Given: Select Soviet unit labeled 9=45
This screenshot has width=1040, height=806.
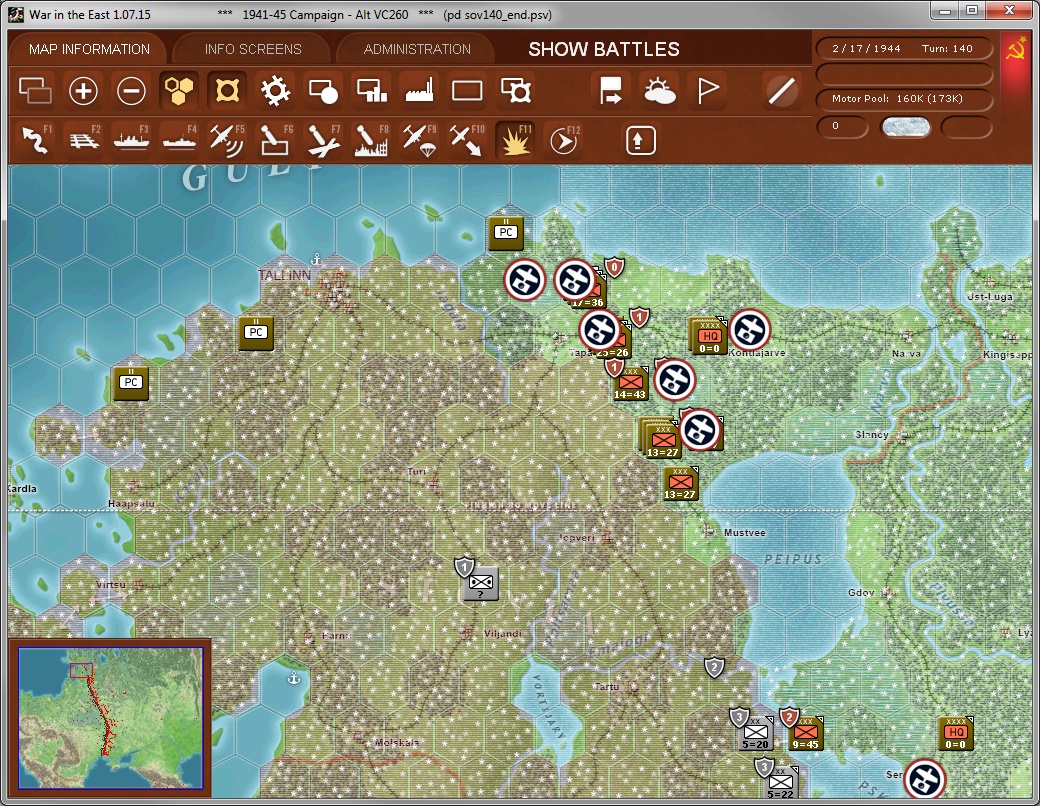Looking at the screenshot, I should tap(805, 733).
